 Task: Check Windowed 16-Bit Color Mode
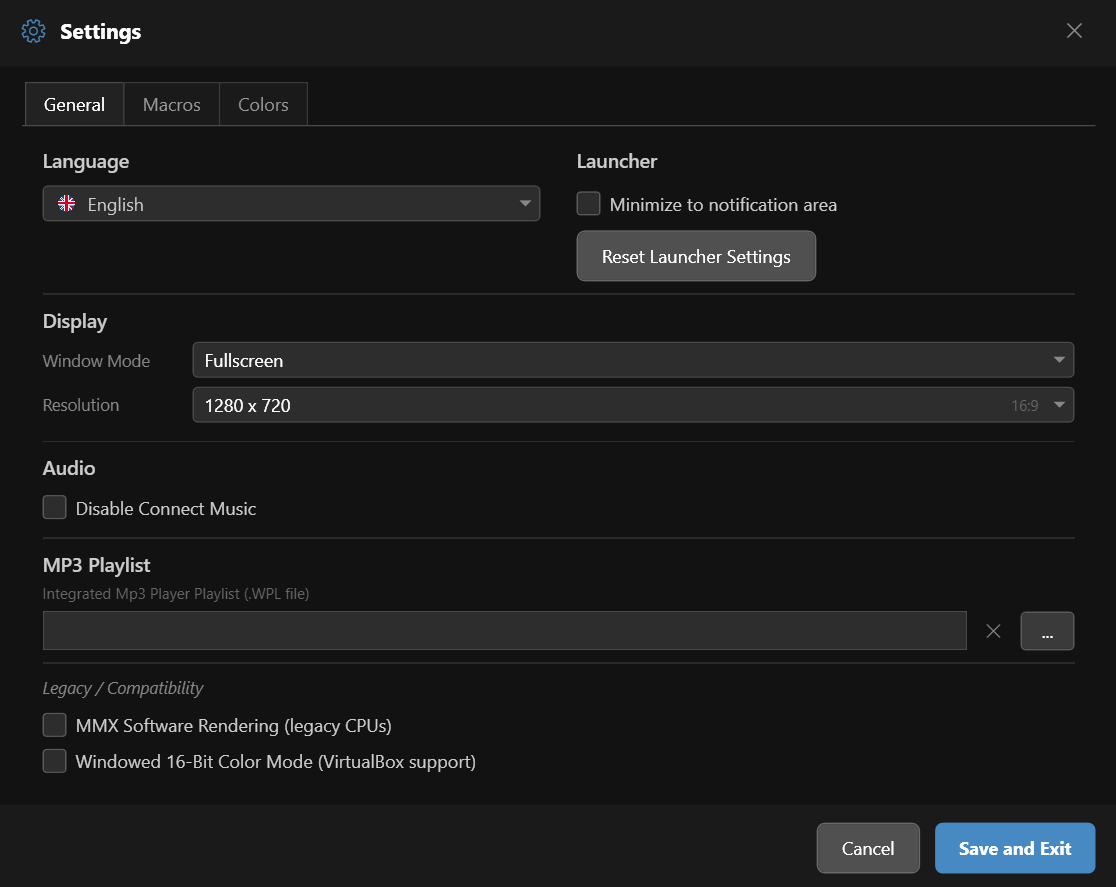(x=55, y=761)
